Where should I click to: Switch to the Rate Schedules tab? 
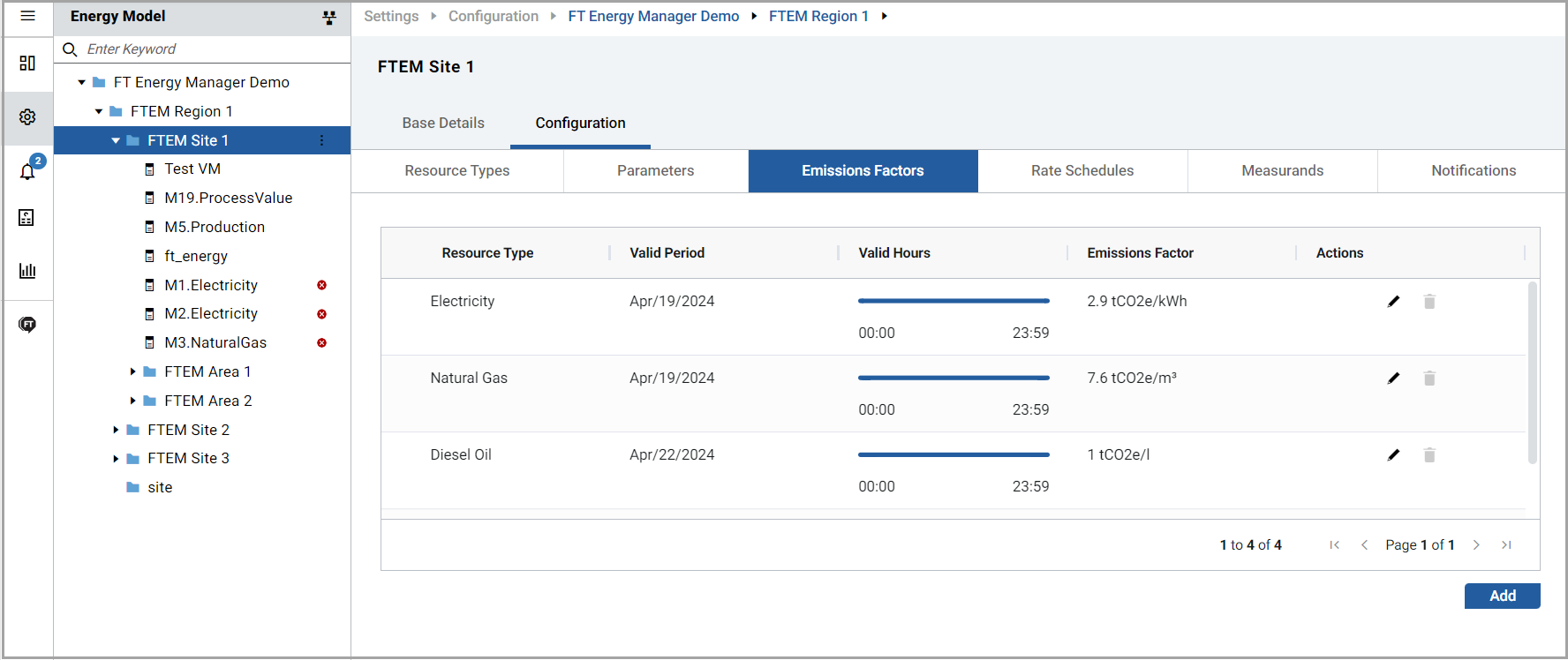[x=1082, y=171]
